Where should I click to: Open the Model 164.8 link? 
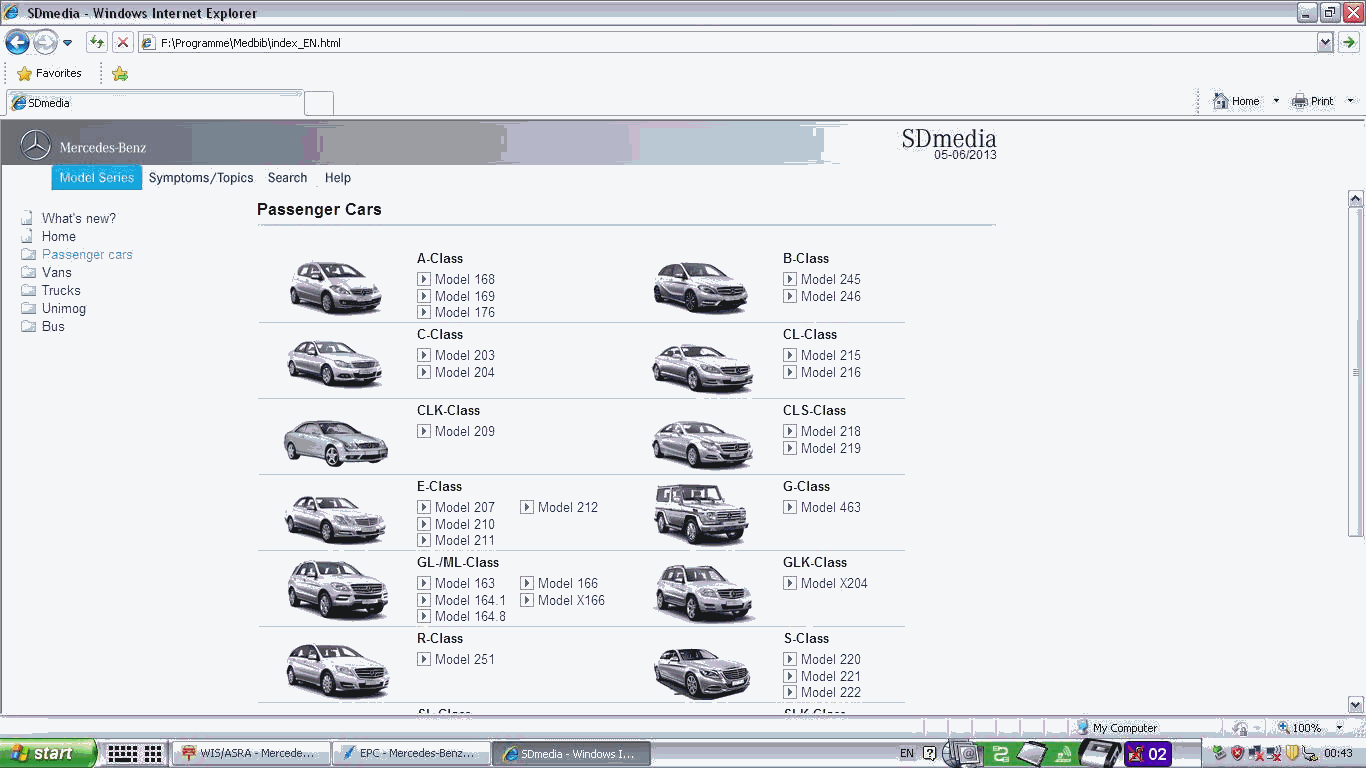click(470, 616)
